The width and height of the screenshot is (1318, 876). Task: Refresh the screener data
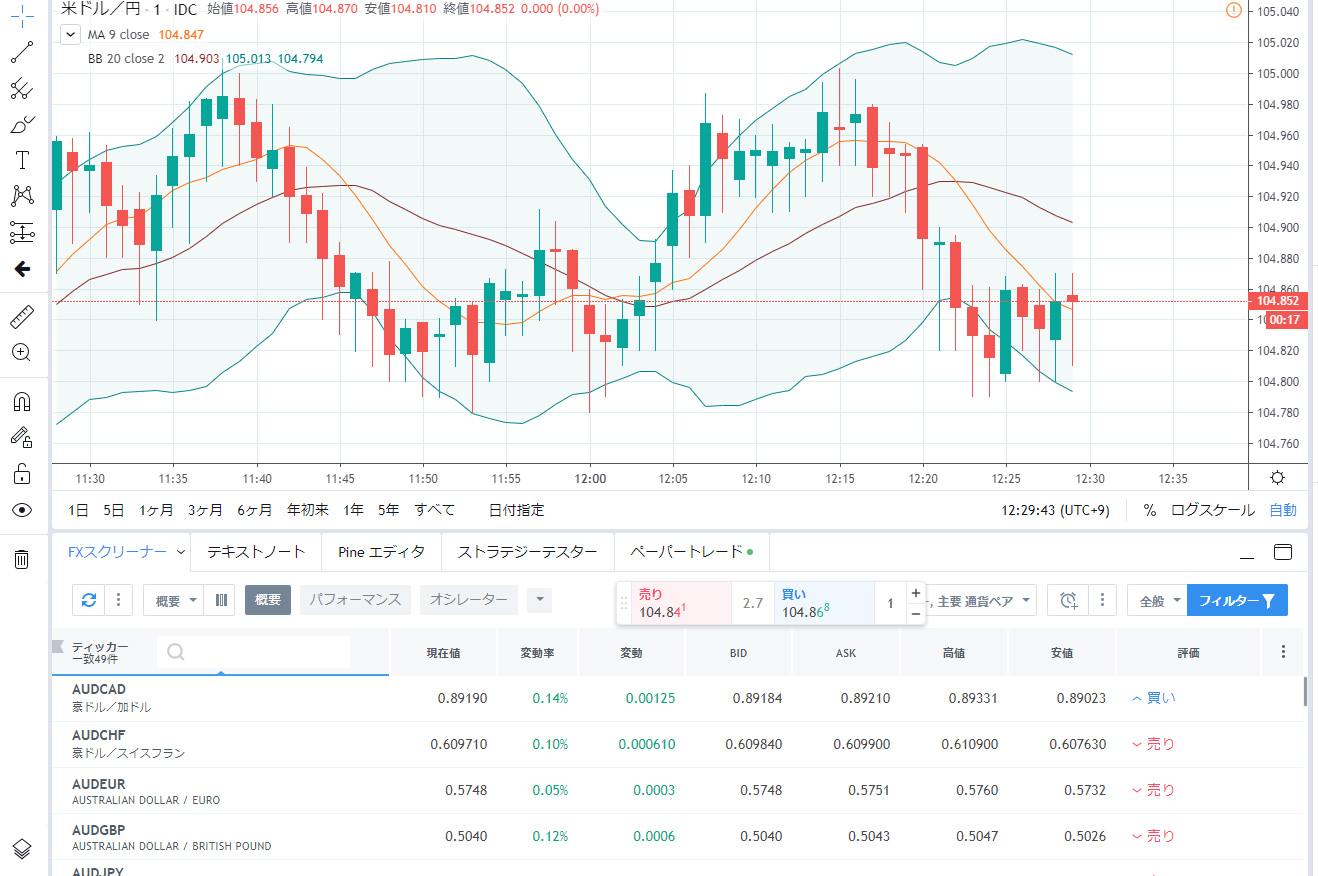click(x=89, y=600)
